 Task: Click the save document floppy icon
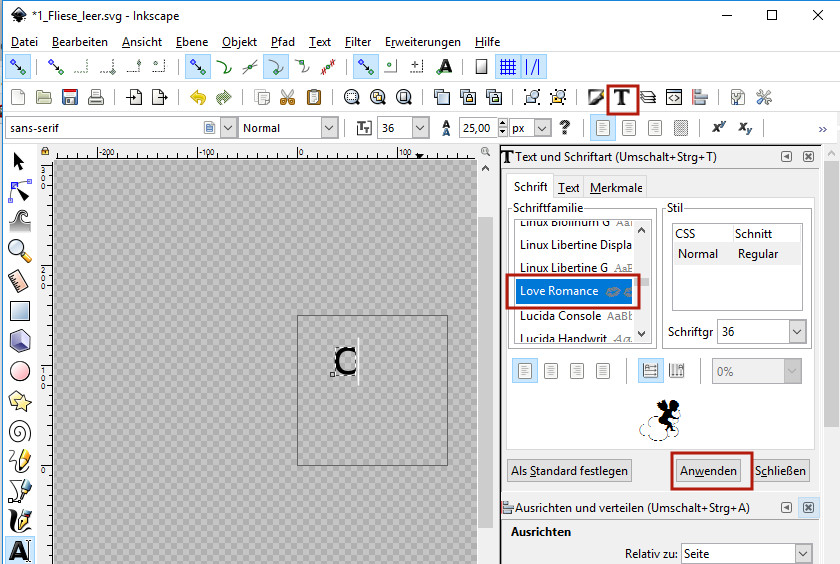click(70, 97)
